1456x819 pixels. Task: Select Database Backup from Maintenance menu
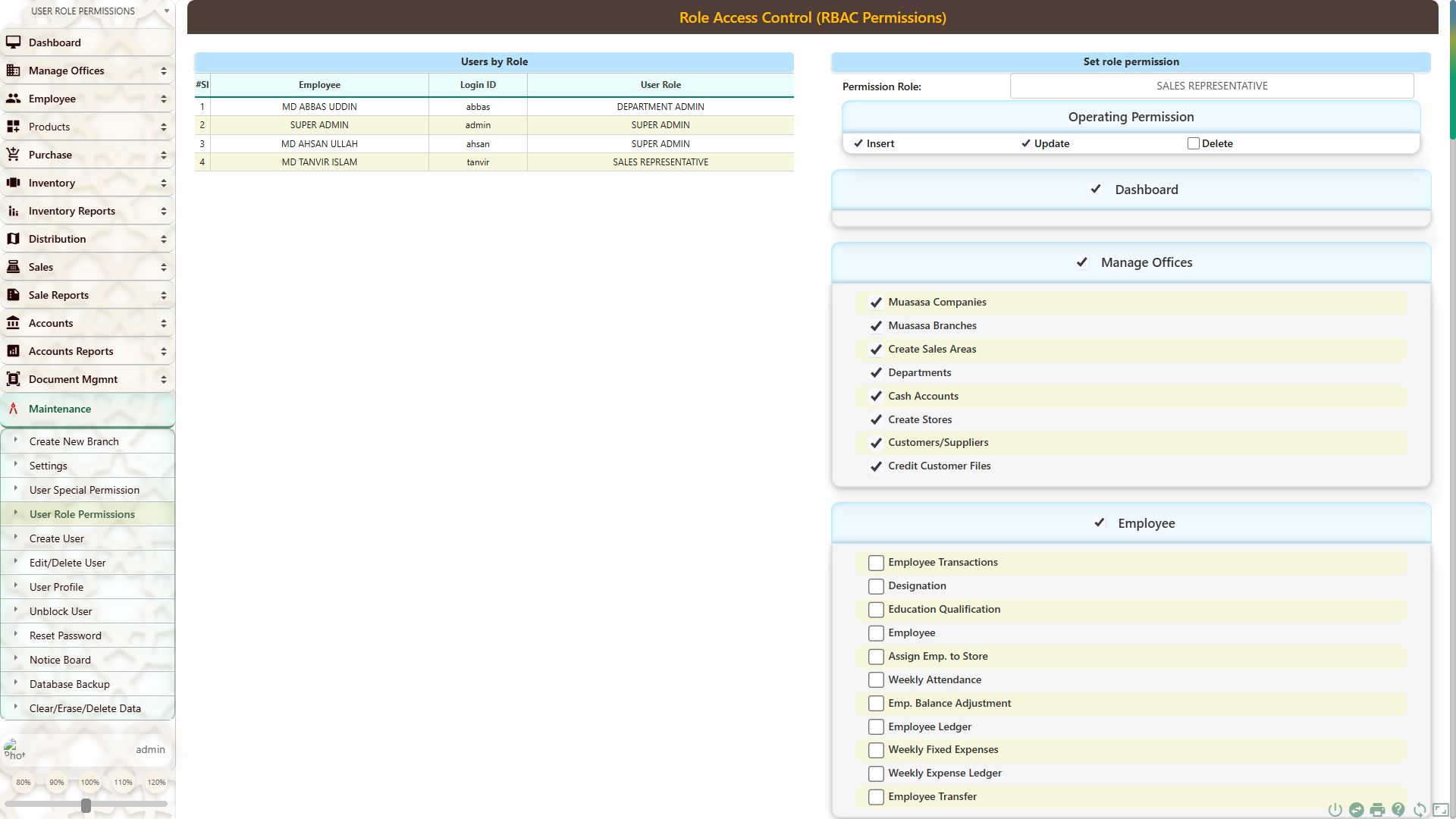pyautogui.click(x=70, y=684)
